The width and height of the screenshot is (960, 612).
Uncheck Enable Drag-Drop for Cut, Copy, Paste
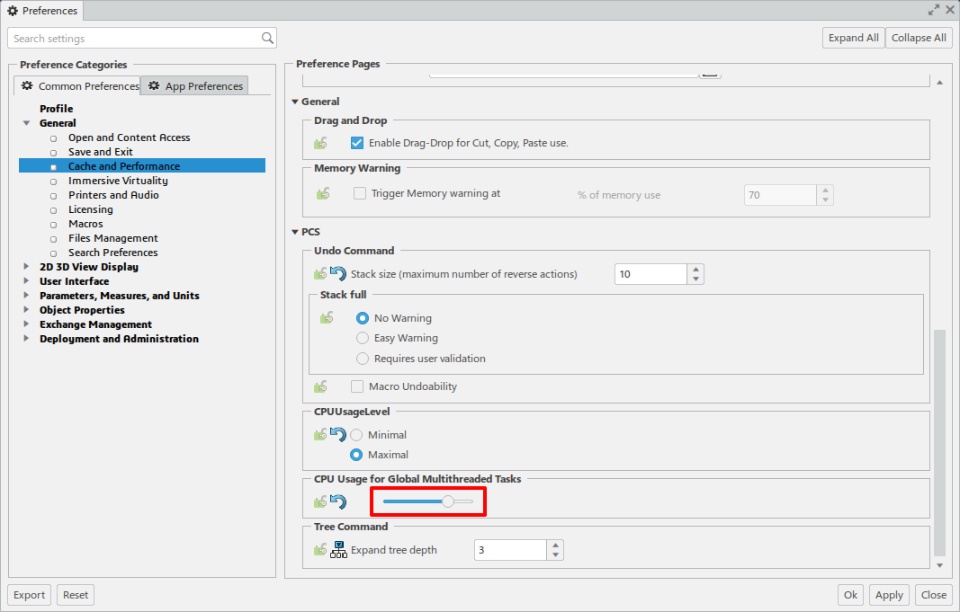[x=357, y=143]
